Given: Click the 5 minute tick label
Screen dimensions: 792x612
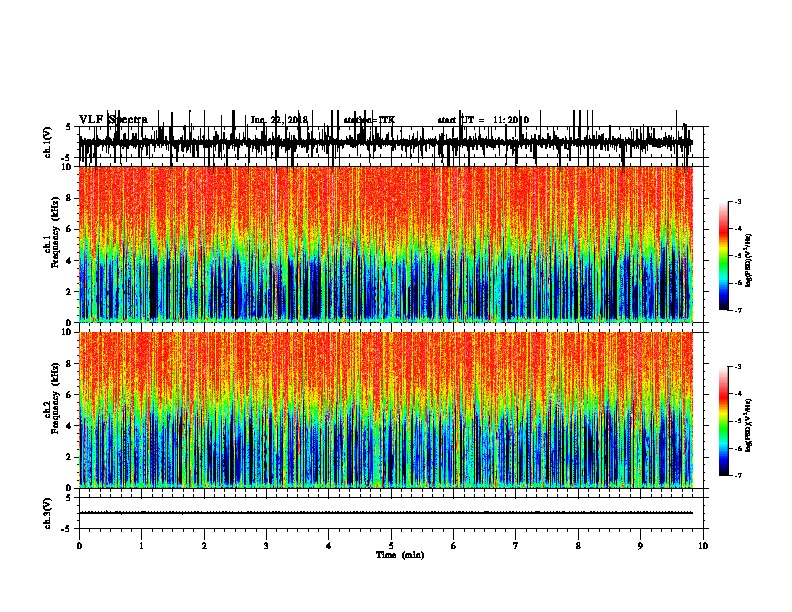Looking at the screenshot, I should (x=391, y=546).
